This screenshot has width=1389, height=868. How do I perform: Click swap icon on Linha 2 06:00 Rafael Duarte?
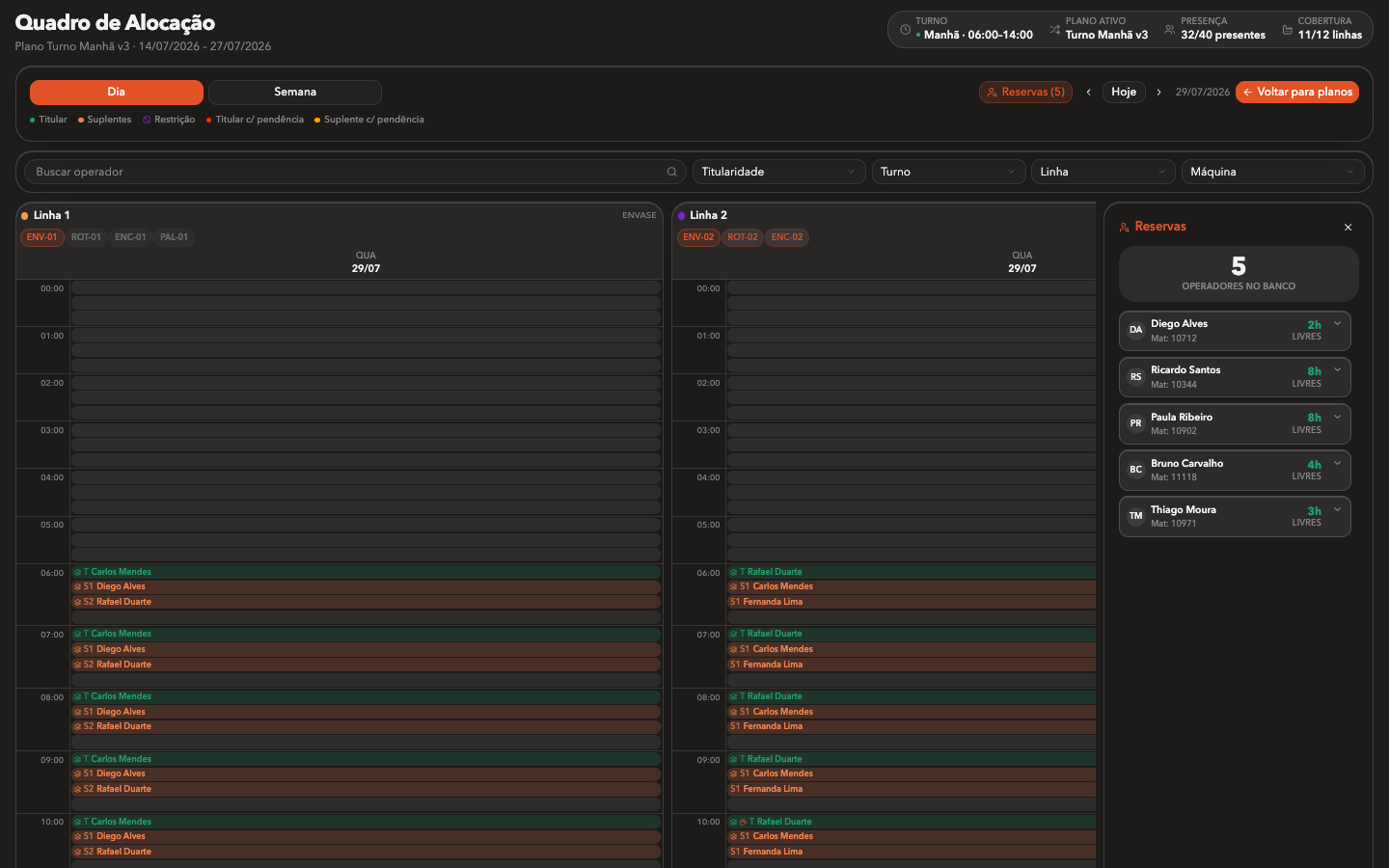coord(733,572)
